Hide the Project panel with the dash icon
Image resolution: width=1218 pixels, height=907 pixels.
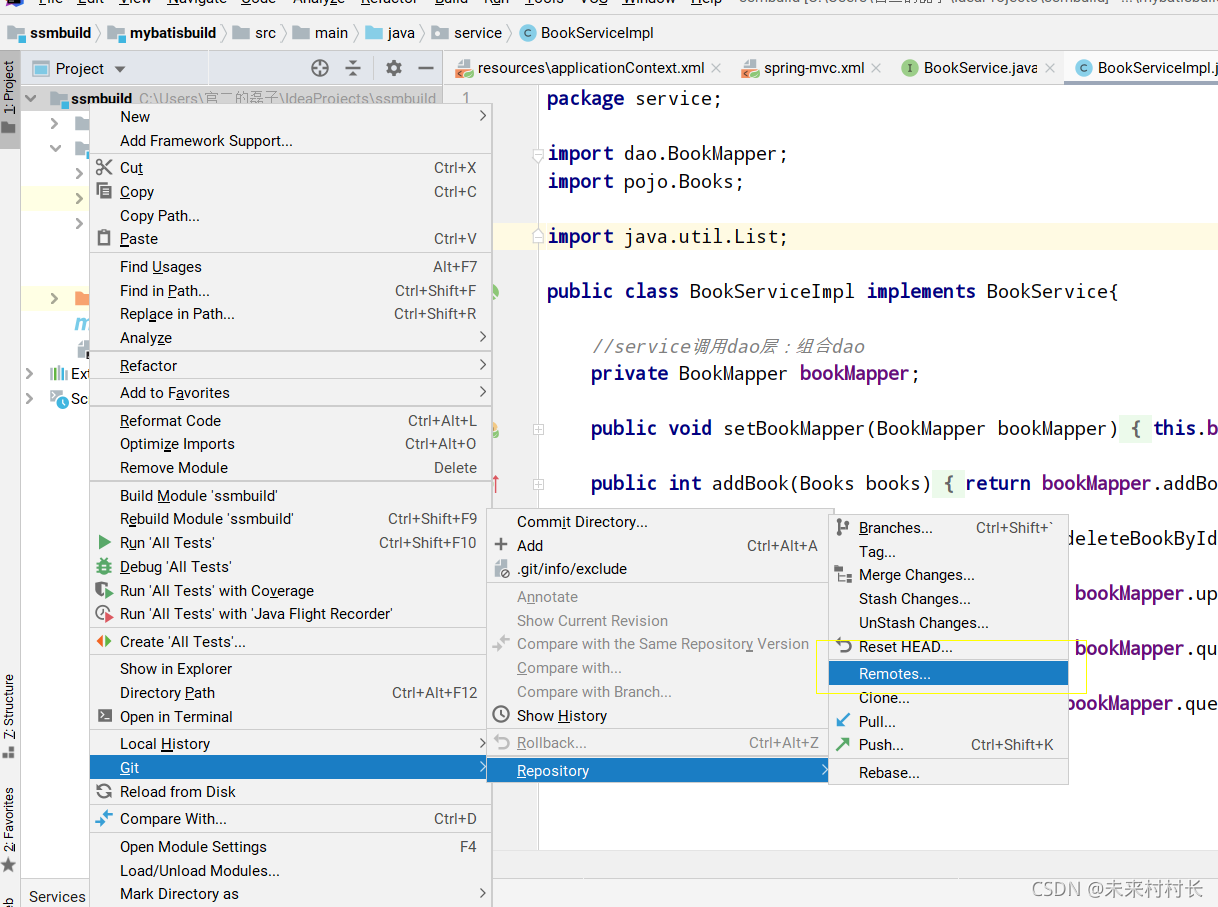426,68
